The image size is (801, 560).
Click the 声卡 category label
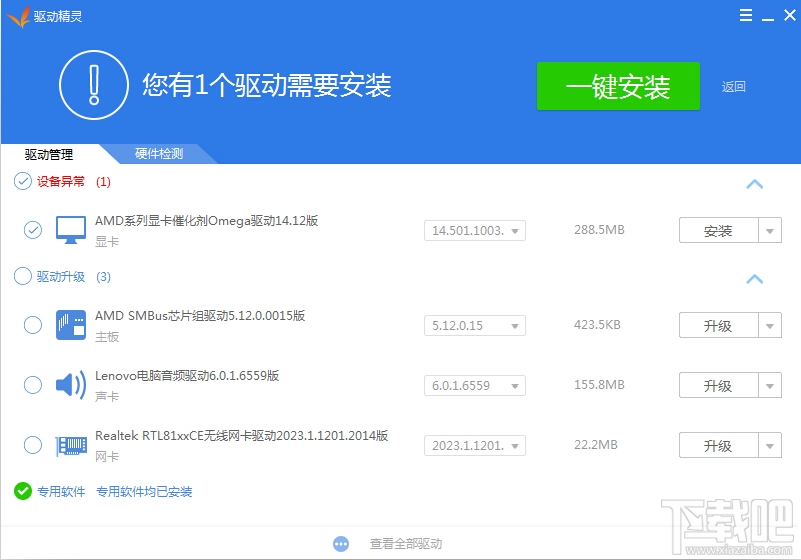(x=107, y=396)
